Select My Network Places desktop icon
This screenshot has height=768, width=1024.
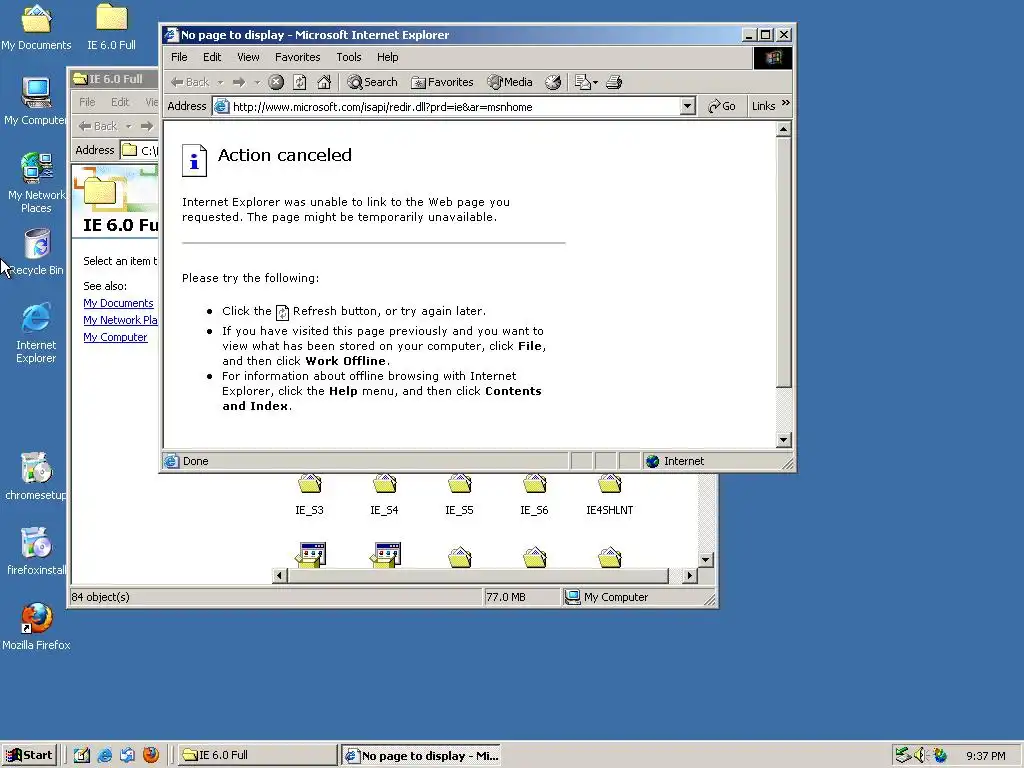(x=36, y=183)
